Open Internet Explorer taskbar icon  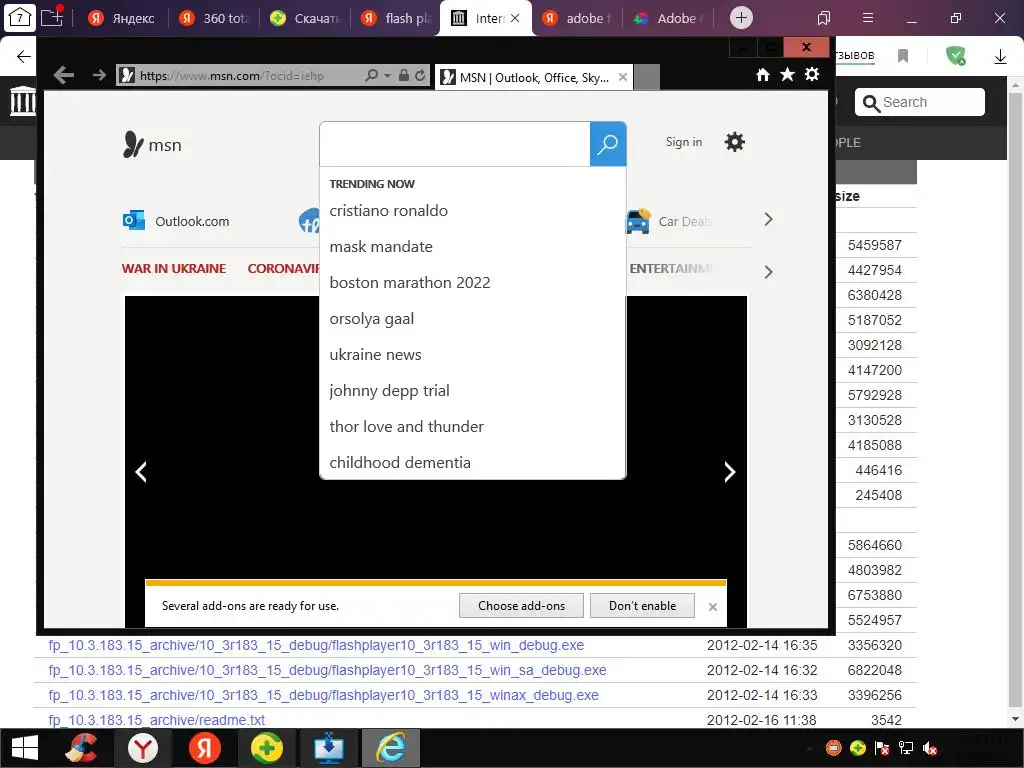click(391, 748)
